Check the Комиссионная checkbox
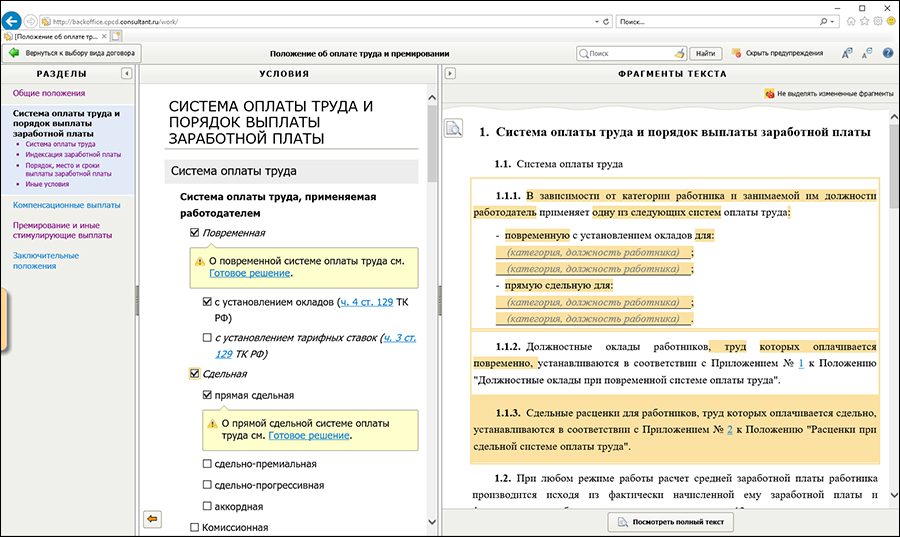 [195, 526]
